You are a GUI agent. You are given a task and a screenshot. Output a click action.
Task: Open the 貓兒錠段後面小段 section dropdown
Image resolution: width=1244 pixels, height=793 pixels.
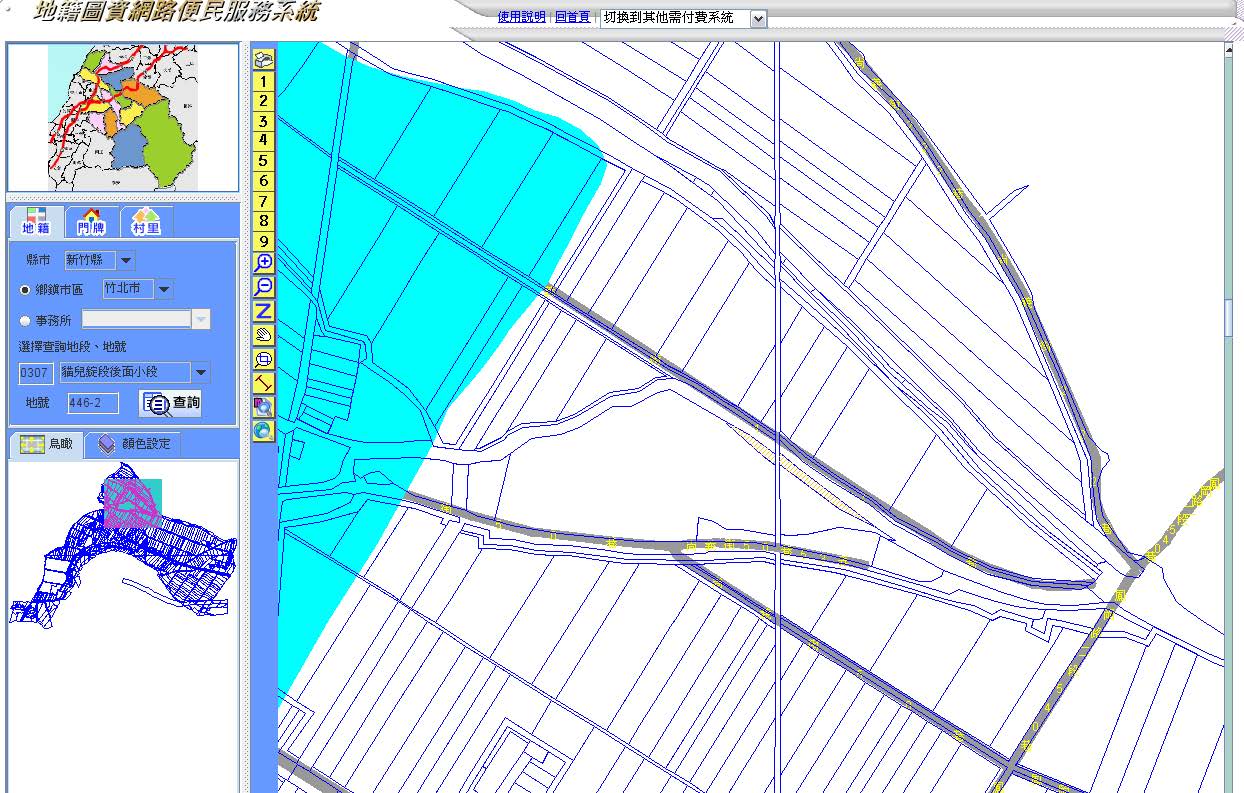[201, 373]
